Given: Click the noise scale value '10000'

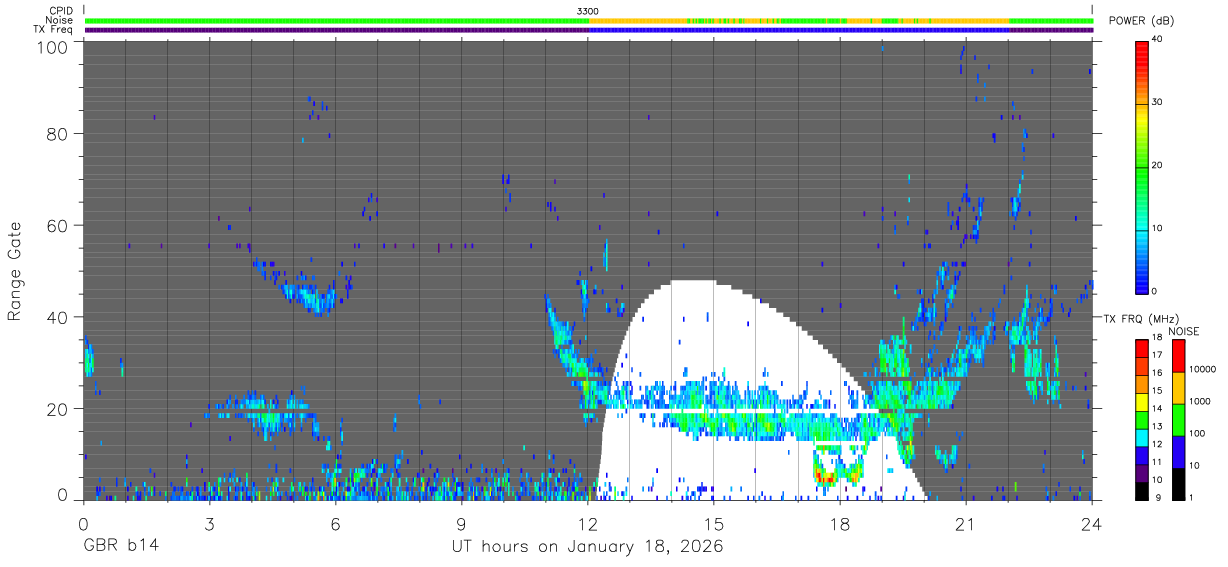Looking at the screenshot, I should coord(1203,369).
